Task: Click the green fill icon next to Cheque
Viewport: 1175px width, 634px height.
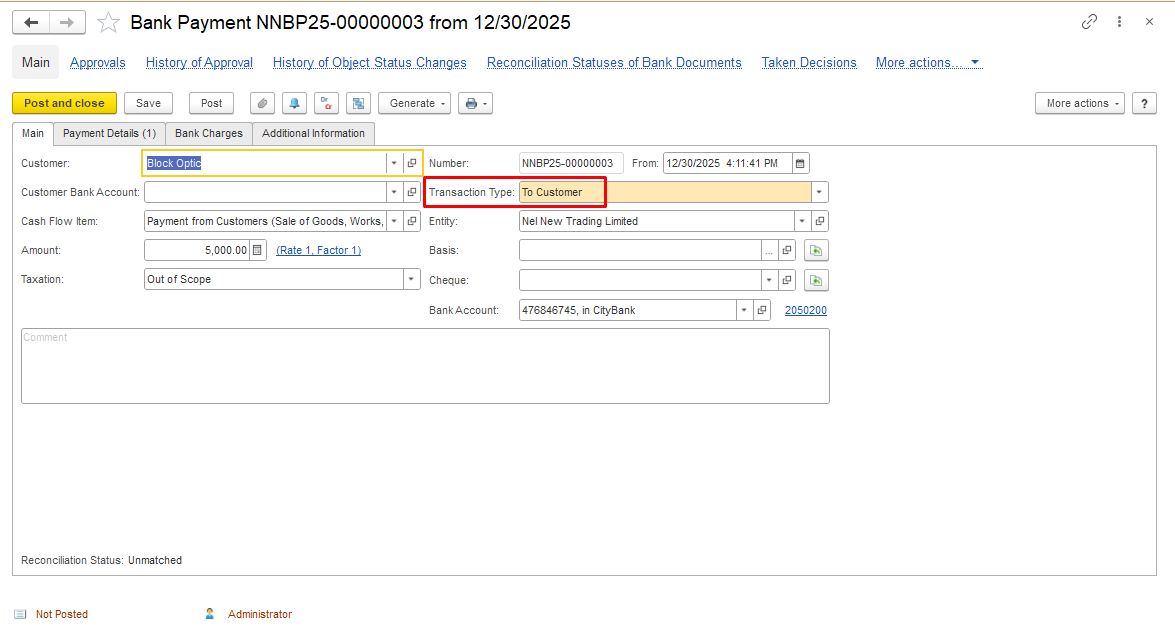Action: [816, 280]
